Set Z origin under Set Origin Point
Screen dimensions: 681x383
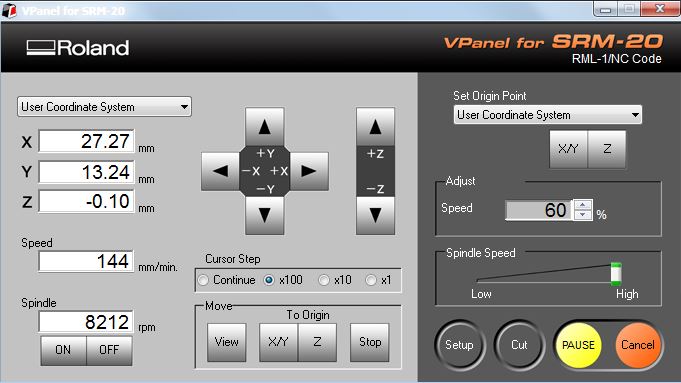607,149
